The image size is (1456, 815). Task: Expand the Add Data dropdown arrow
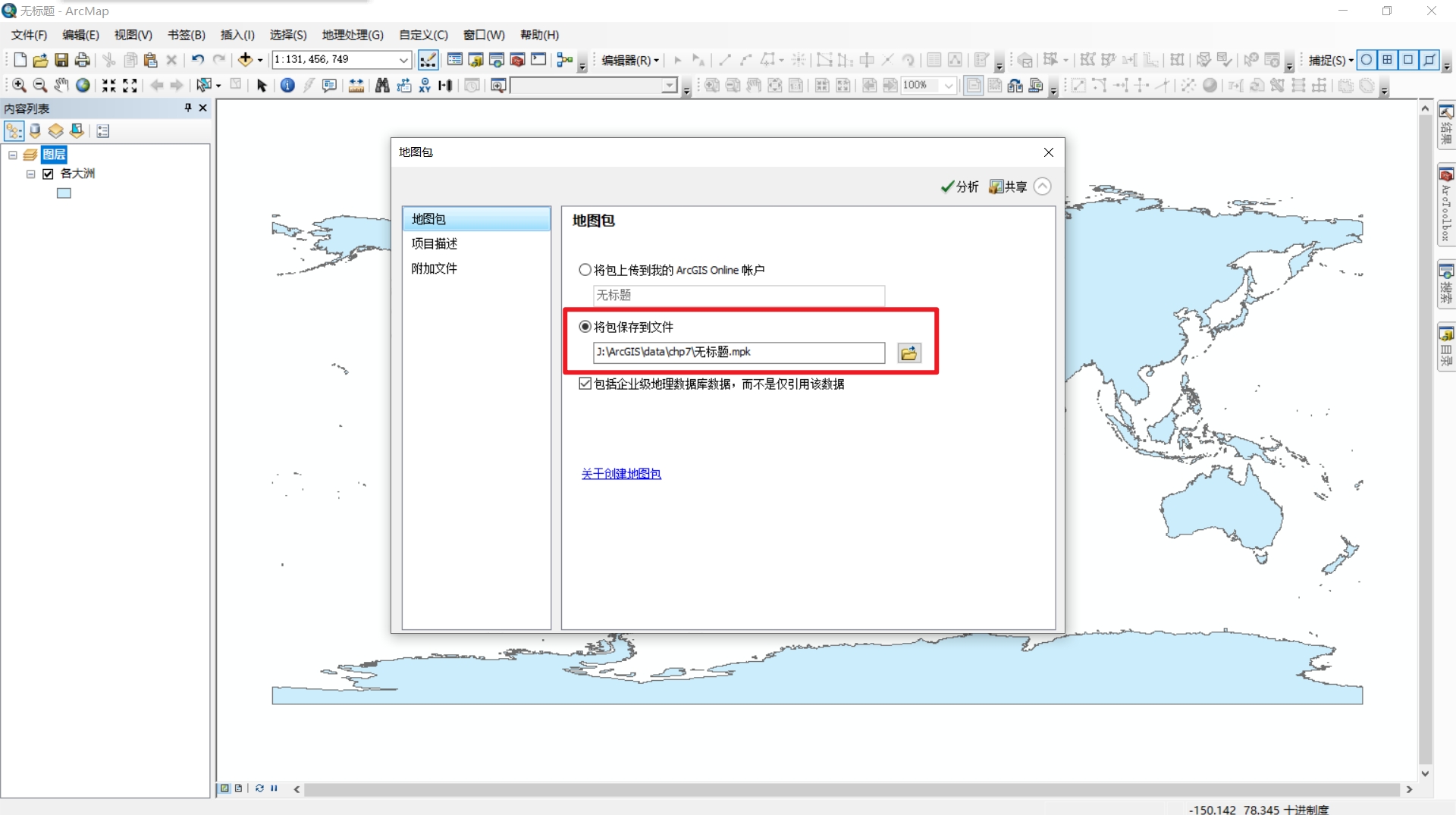click(x=260, y=60)
